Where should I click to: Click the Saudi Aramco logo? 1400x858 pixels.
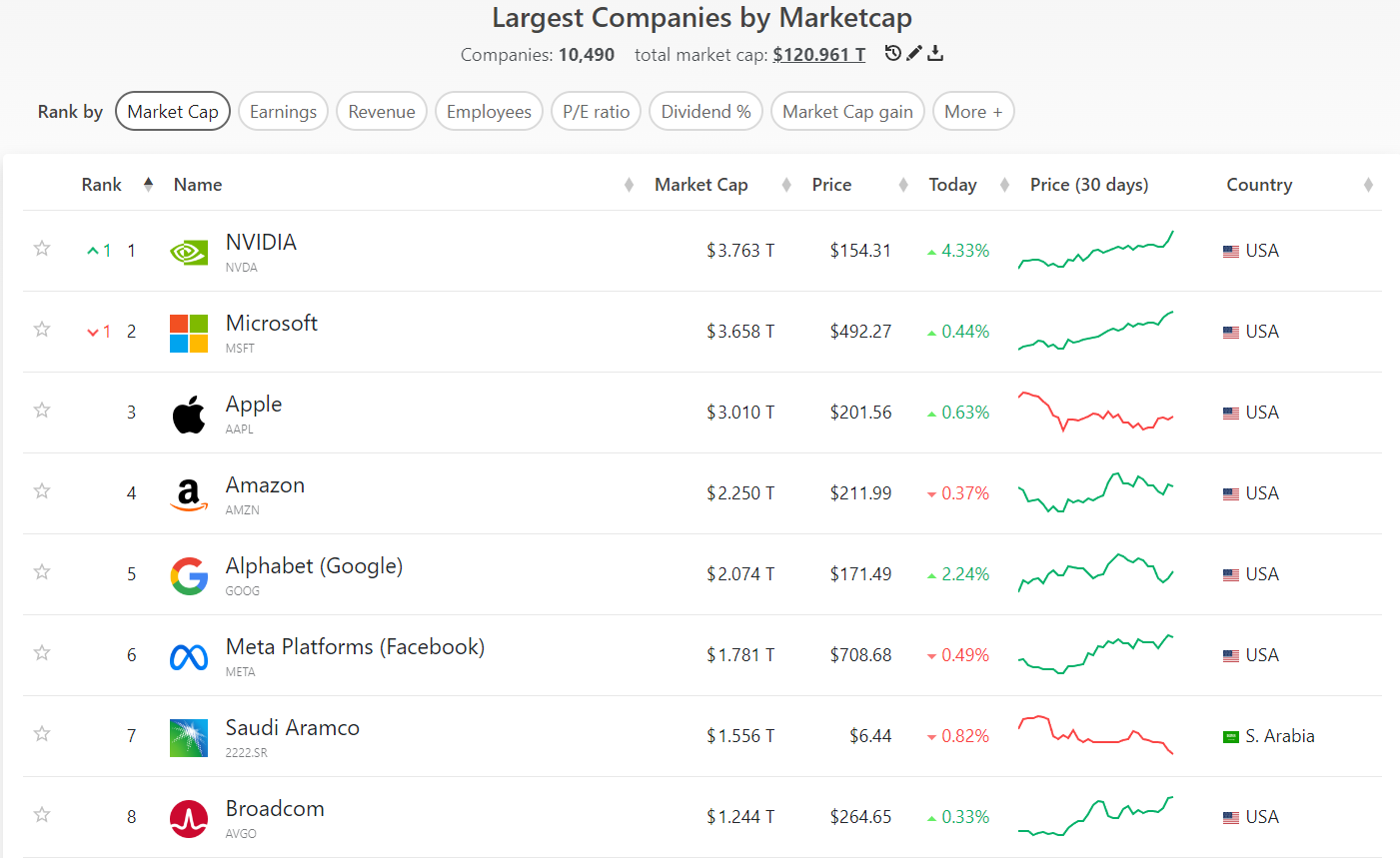pos(189,738)
